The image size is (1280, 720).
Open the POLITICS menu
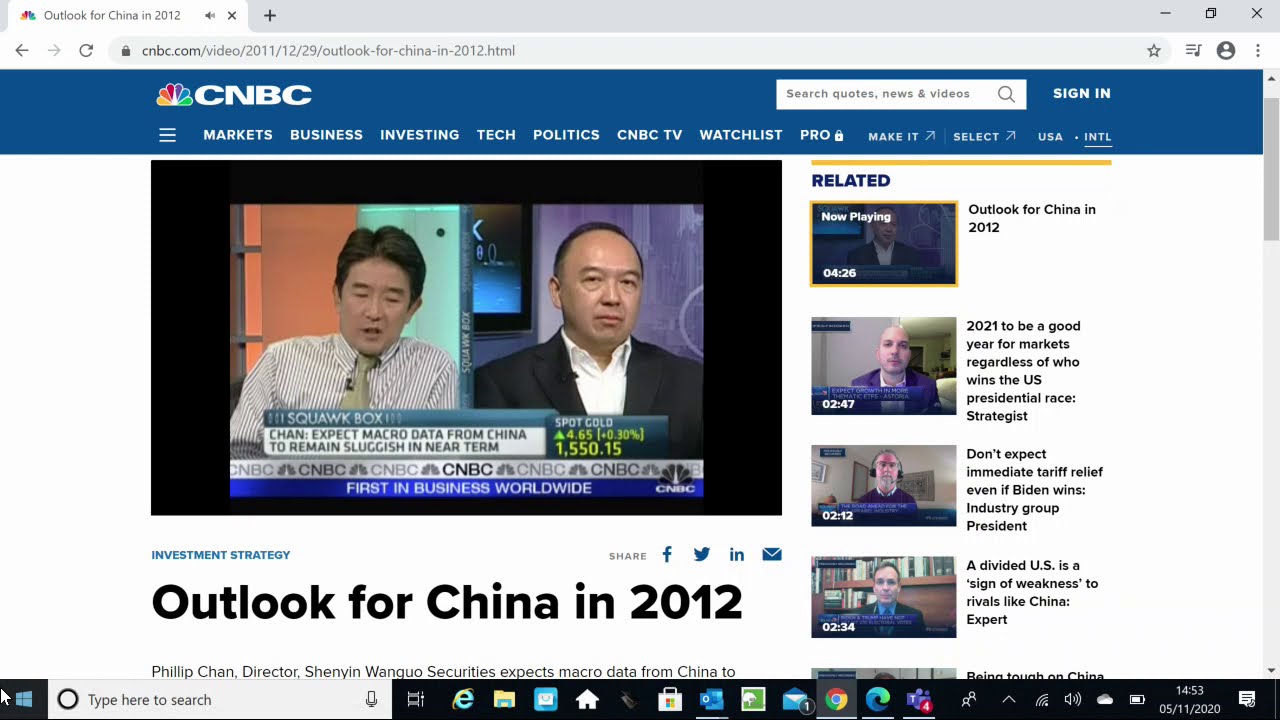coord(566,135)
